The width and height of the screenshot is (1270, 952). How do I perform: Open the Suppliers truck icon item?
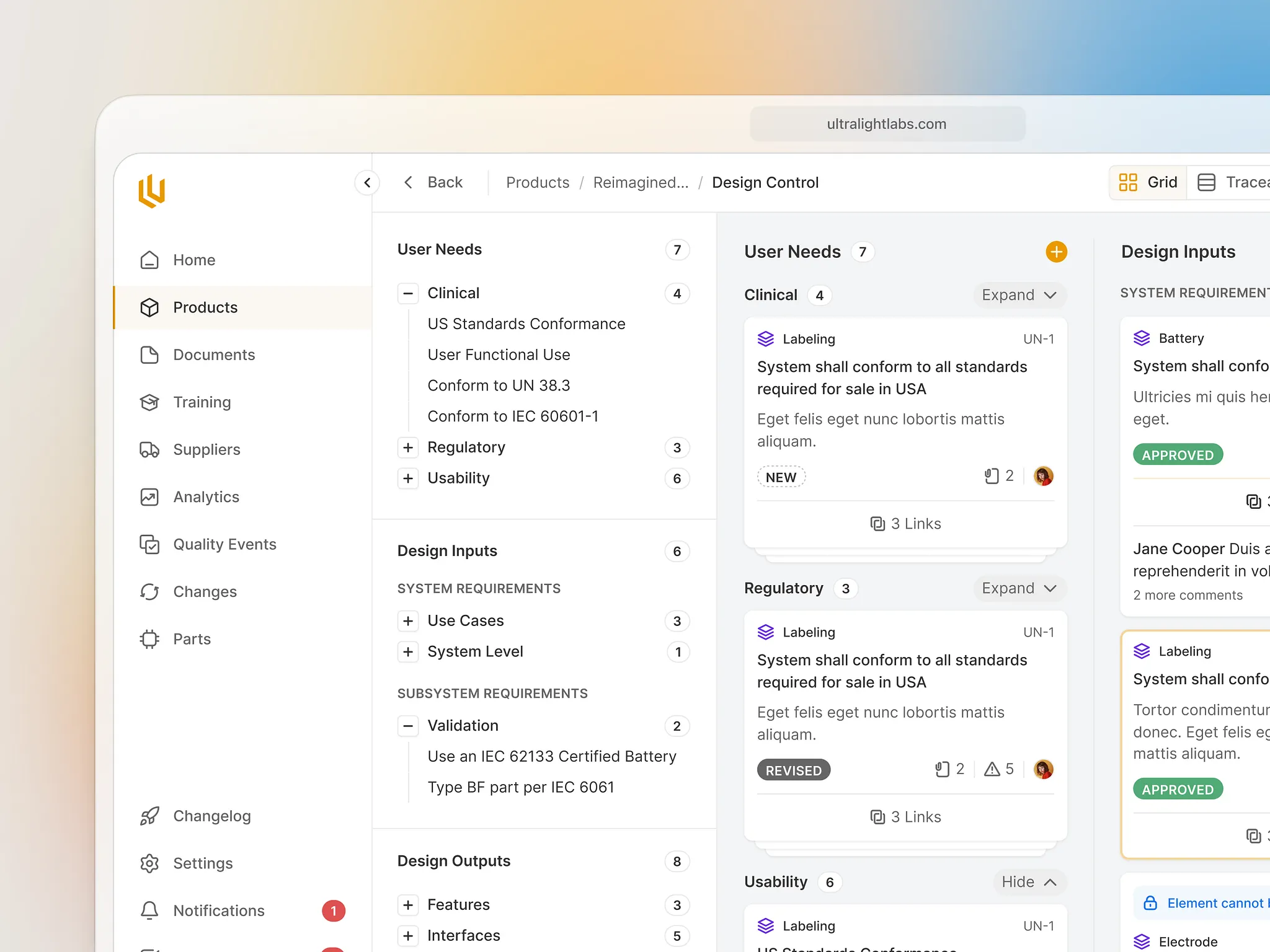pos(149,449)
